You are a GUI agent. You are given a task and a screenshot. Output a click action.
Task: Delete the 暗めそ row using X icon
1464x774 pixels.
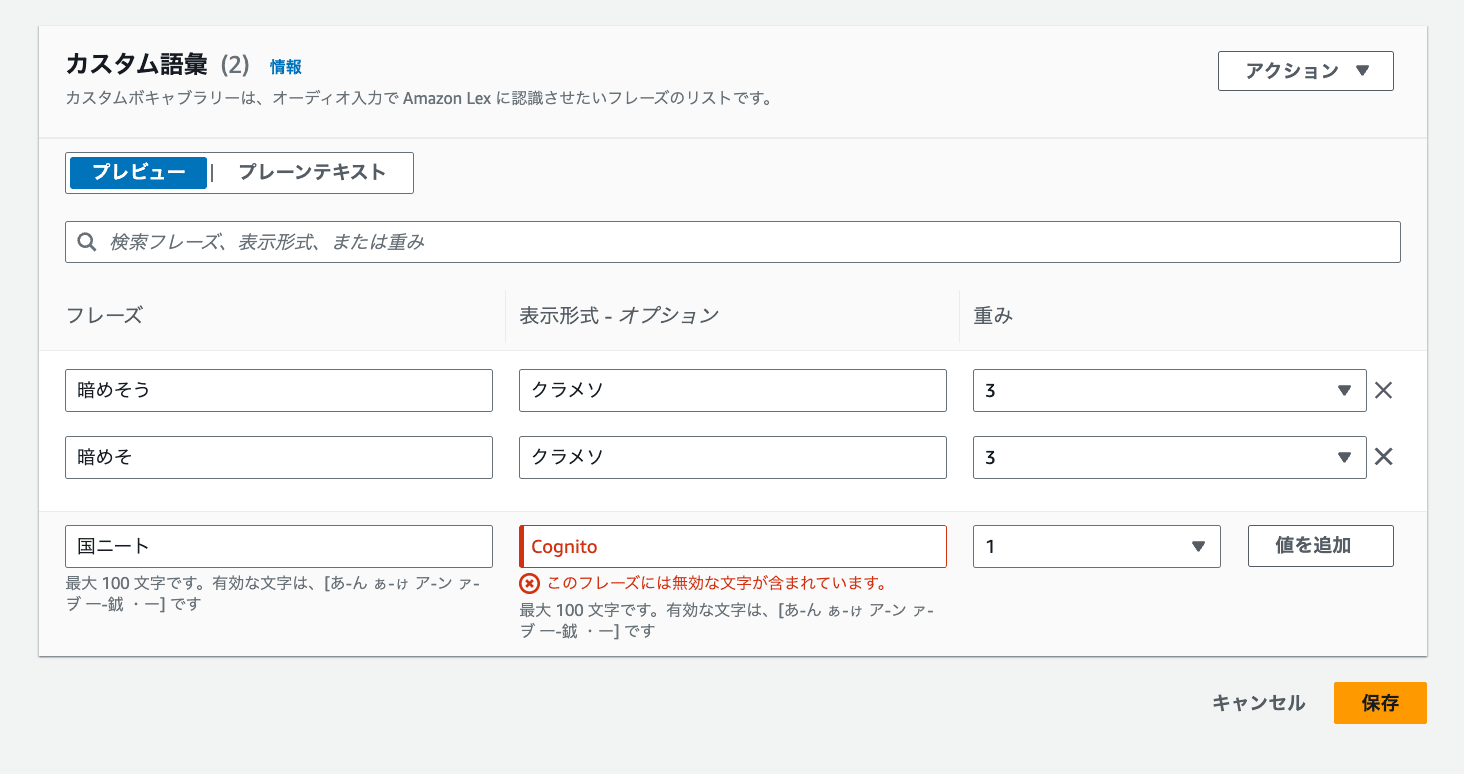pyautogui.click(x=1383, y=457)
